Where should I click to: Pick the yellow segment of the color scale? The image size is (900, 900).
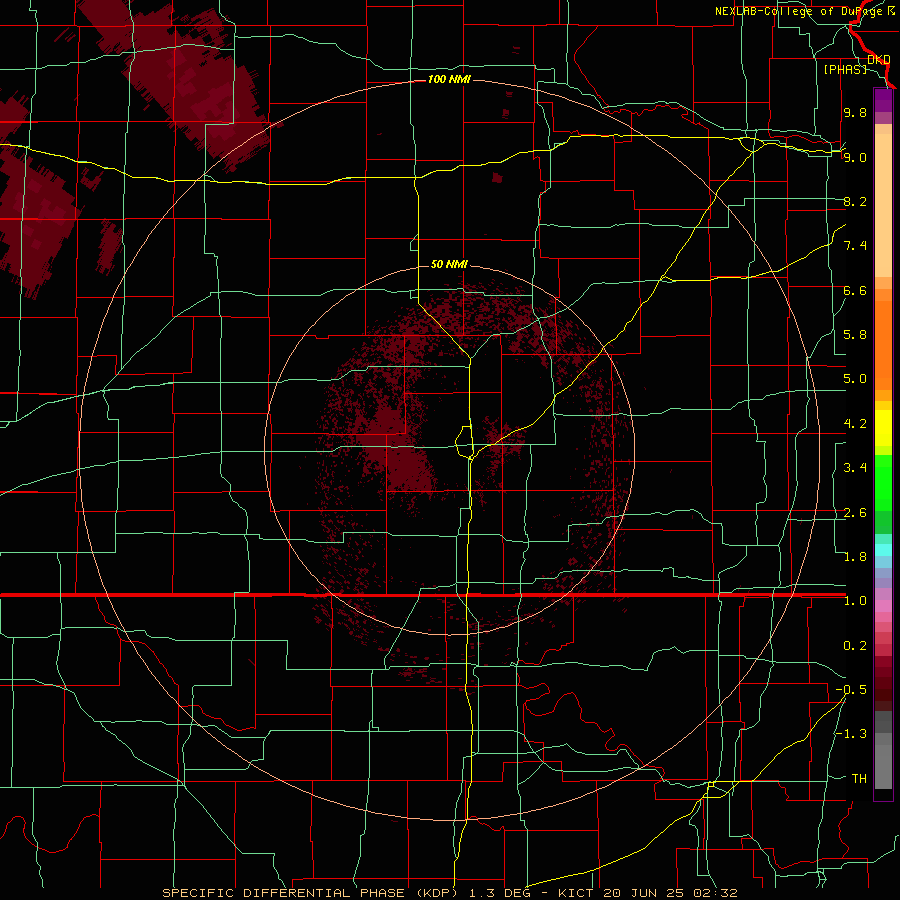883,428
